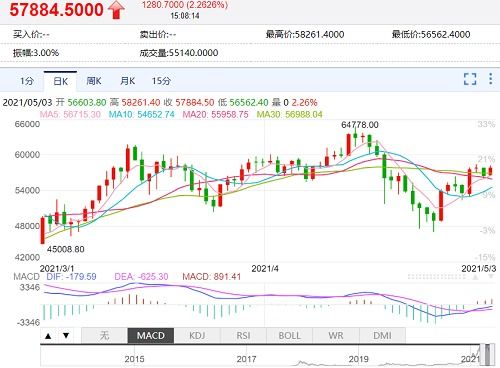The height and width of the screenshot is (368, 500).
Task: Select the WR indicator
Action: [x=336, y=335]
